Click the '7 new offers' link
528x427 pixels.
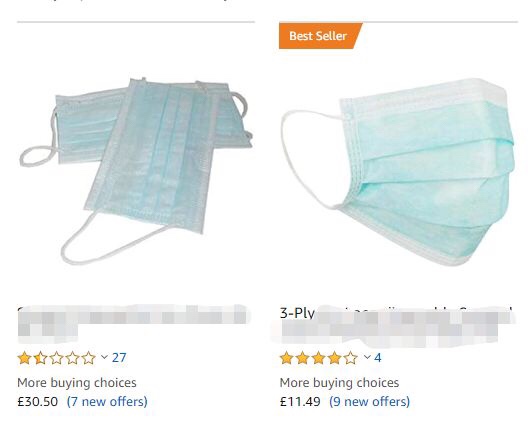tap(107, 402)
